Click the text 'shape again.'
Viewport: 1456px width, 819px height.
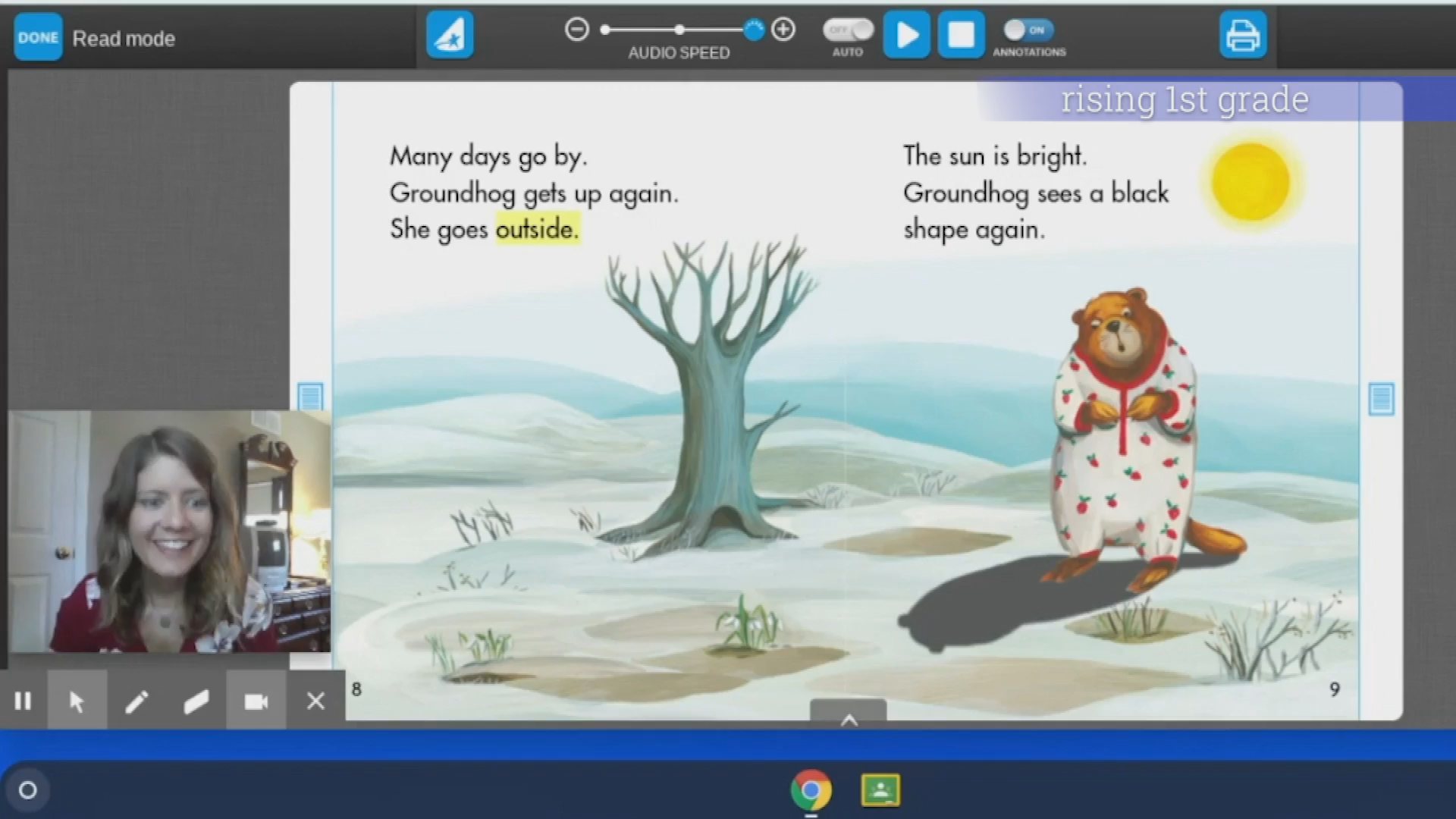974,230
